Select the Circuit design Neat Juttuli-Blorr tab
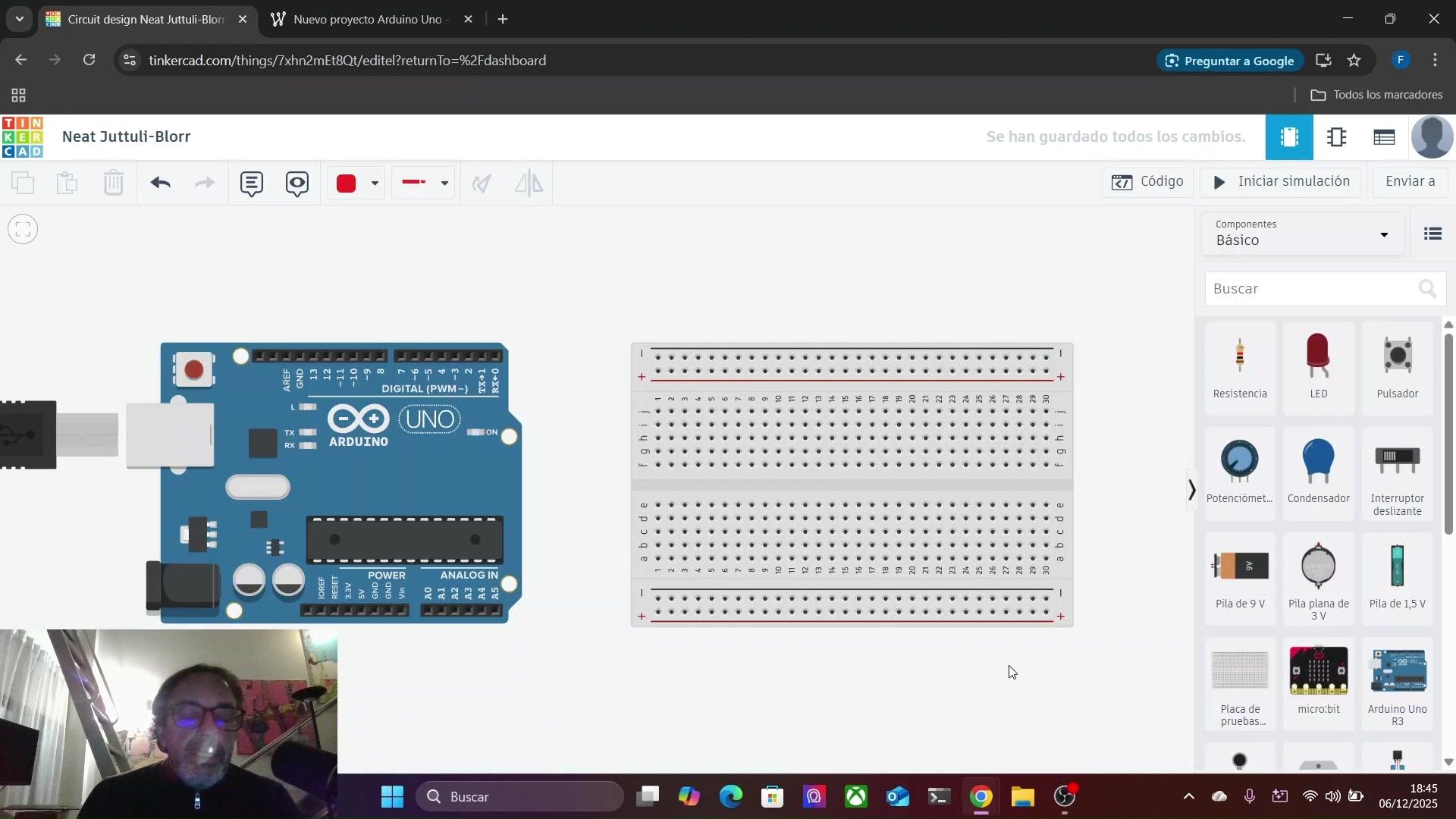Image resolution: width=1456 pixels, height=819 pixels. (x=146, y=19)
